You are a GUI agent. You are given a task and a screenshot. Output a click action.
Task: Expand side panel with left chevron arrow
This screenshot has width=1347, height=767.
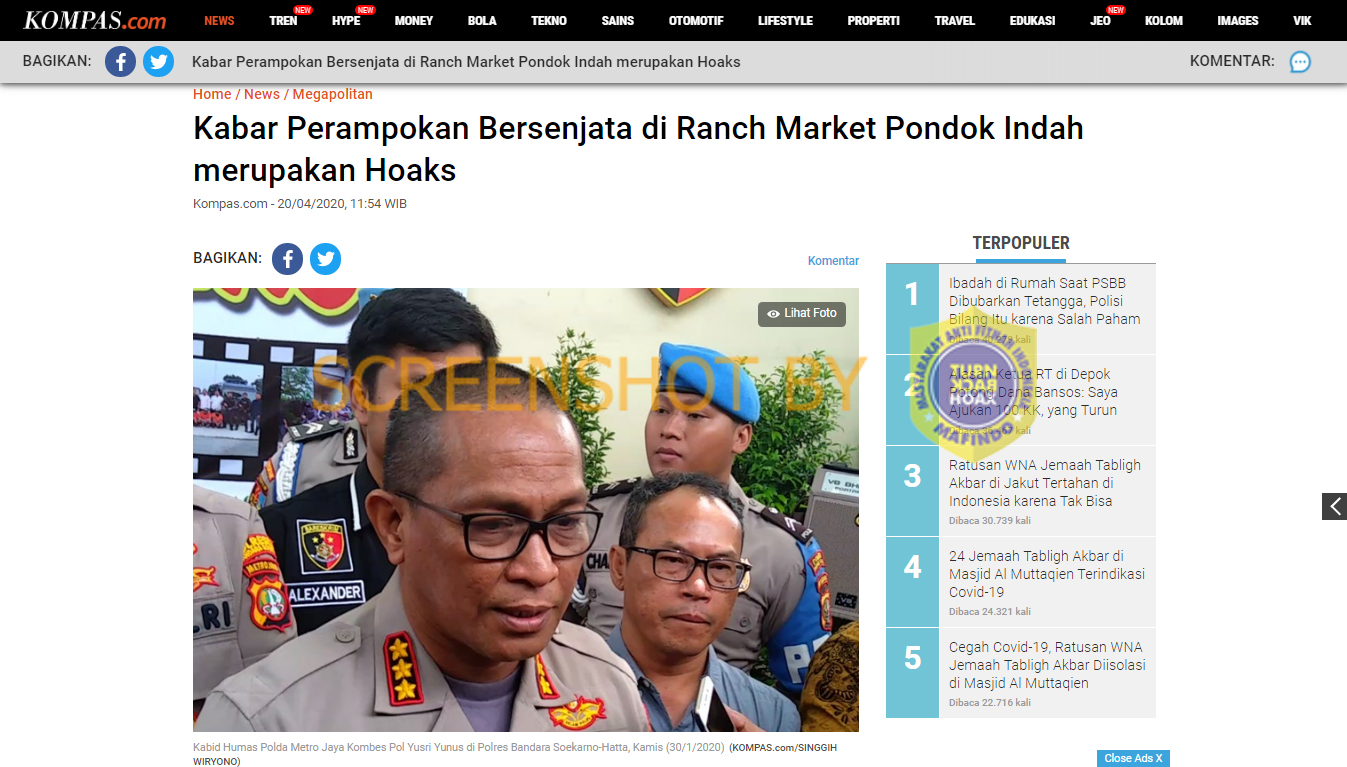[1334, 506]
